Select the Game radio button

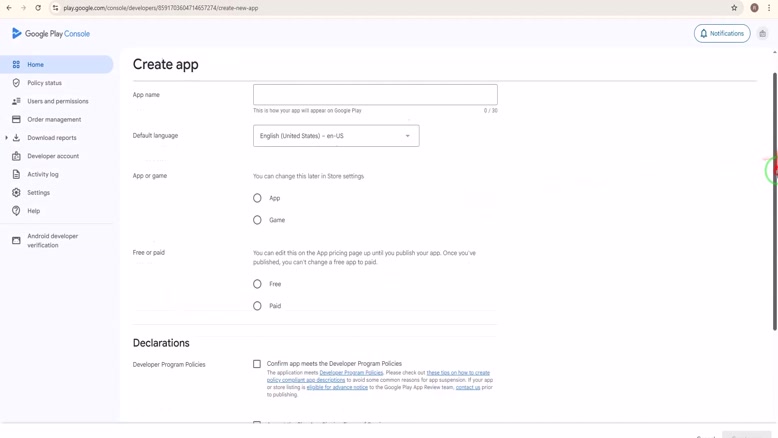[x=257, y=220]
